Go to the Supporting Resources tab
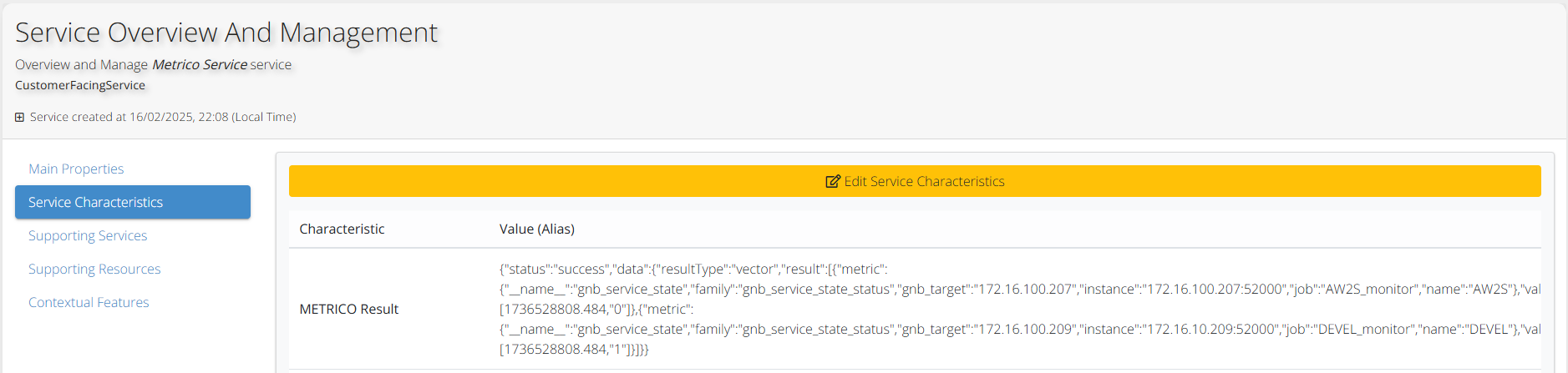Screen dimensions: 1568x373 click(x=94, y=269)
